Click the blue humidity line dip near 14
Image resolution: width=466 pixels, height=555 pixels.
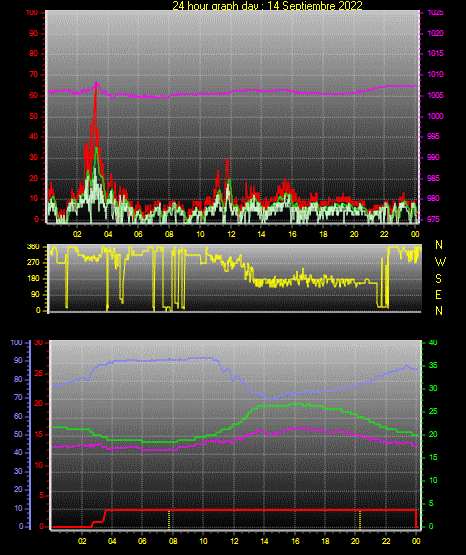tap(272, 399)
